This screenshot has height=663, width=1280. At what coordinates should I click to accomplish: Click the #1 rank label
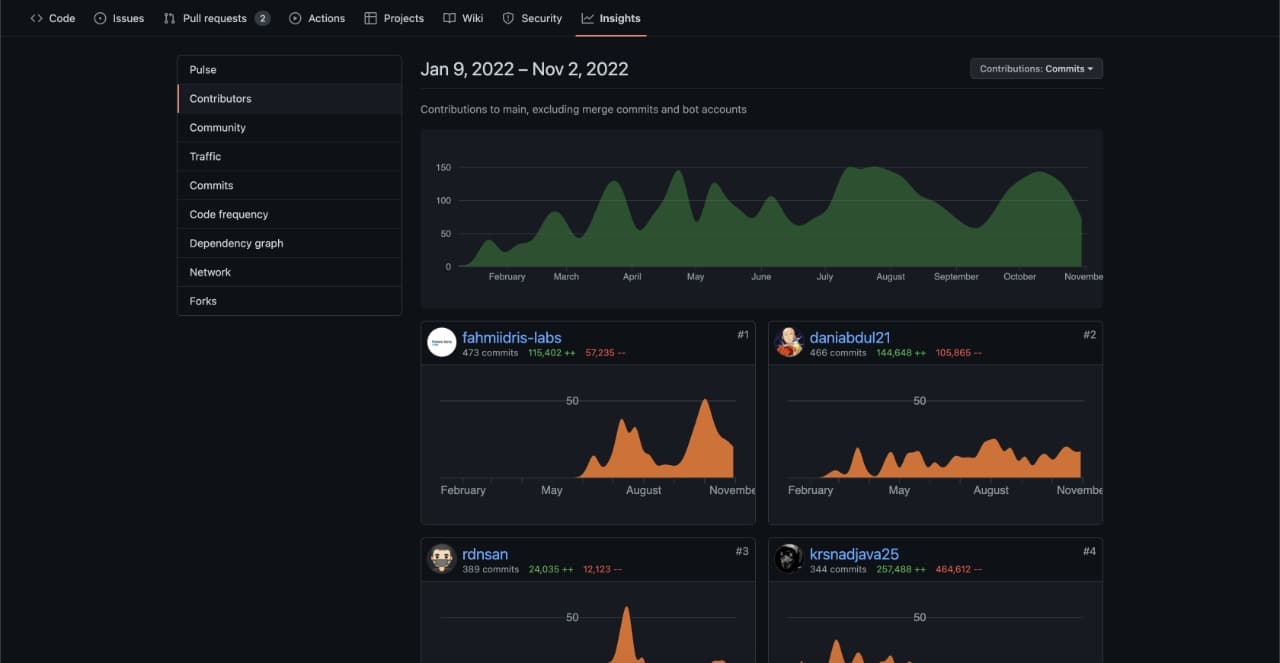tap(742, 335)
